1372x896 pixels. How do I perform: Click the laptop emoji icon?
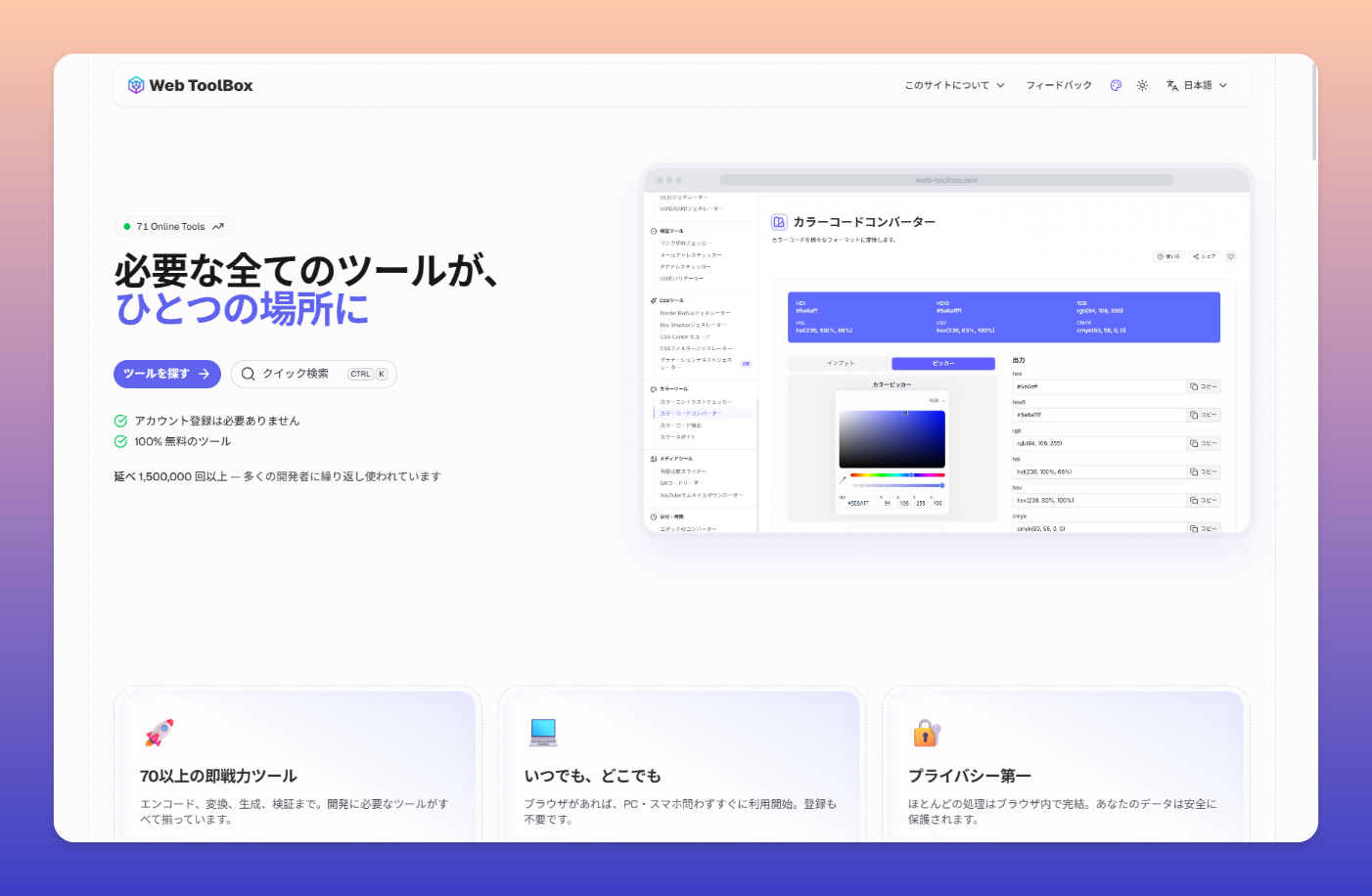[543, 732]
